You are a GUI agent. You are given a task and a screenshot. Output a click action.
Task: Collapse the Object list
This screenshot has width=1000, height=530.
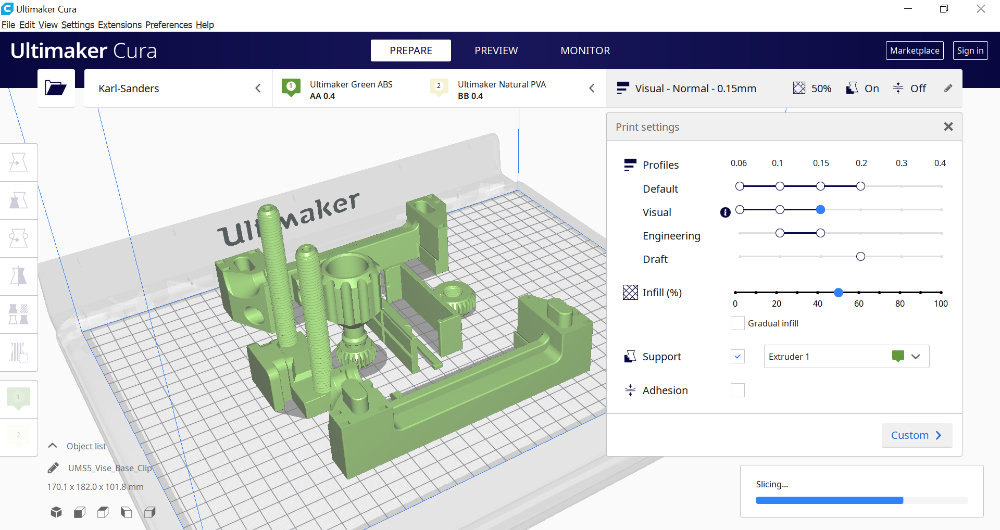(x=53, y=446)
